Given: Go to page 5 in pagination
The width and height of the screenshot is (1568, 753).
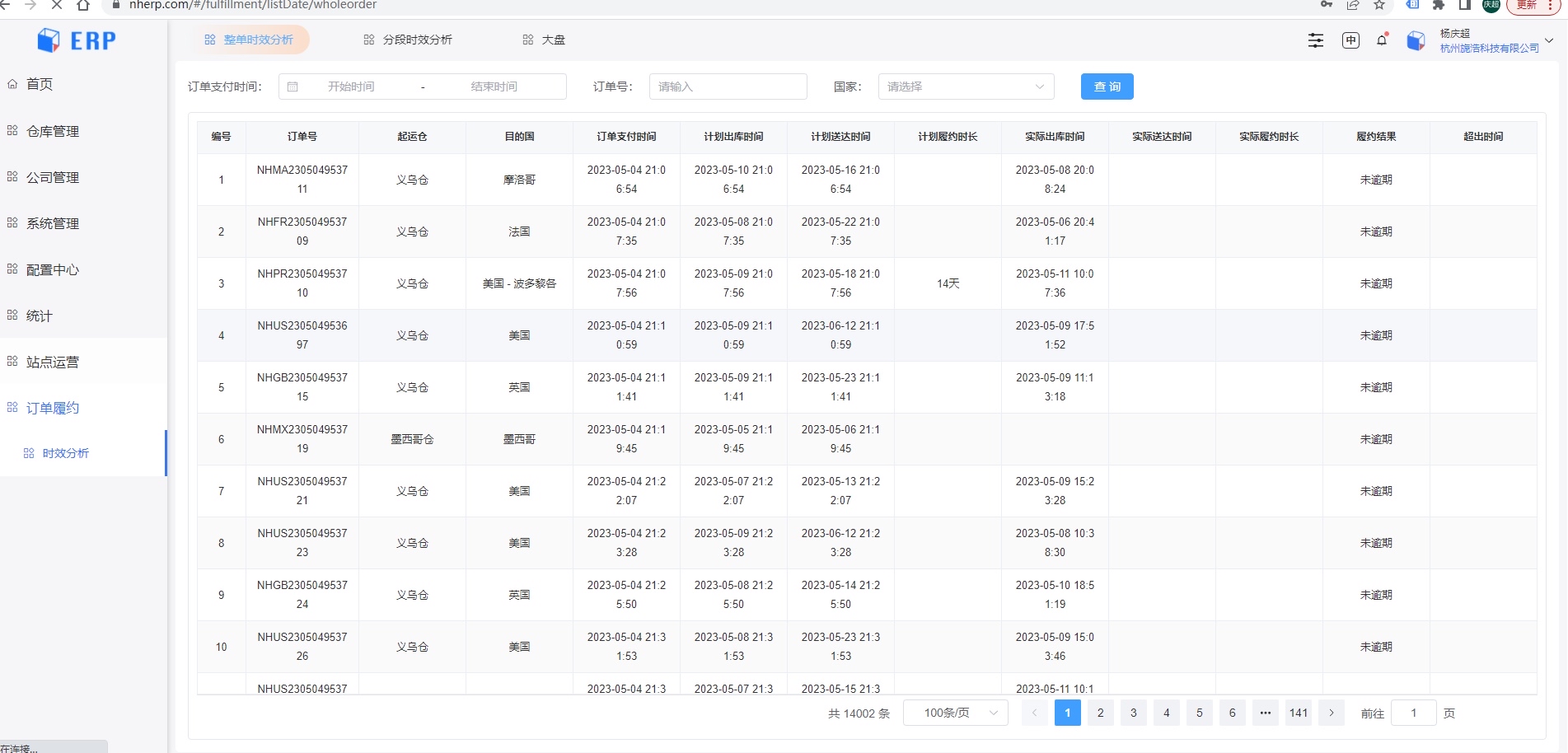Looking at the screenshot, I should (1200, 713).
